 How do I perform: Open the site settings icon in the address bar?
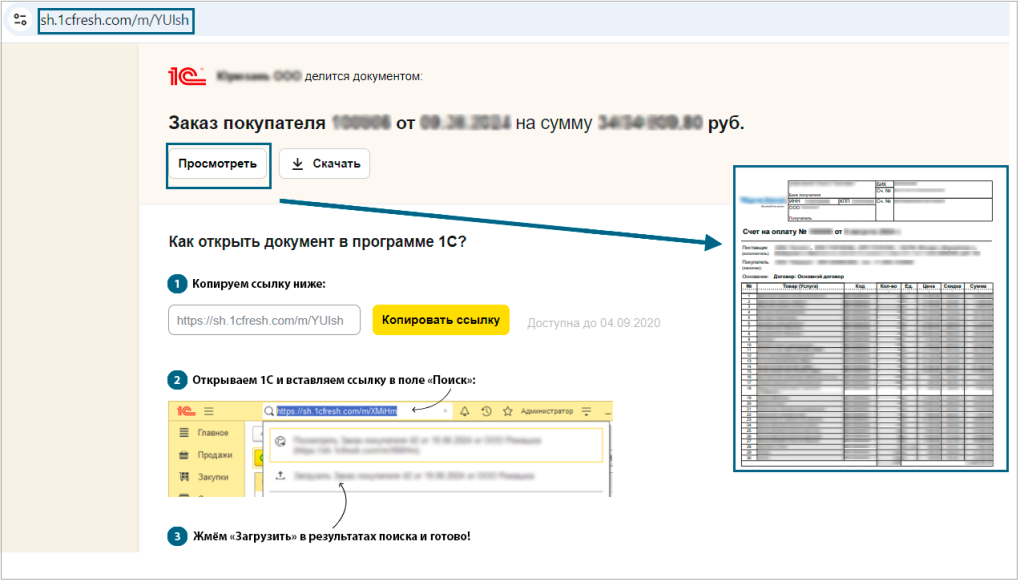19,19
